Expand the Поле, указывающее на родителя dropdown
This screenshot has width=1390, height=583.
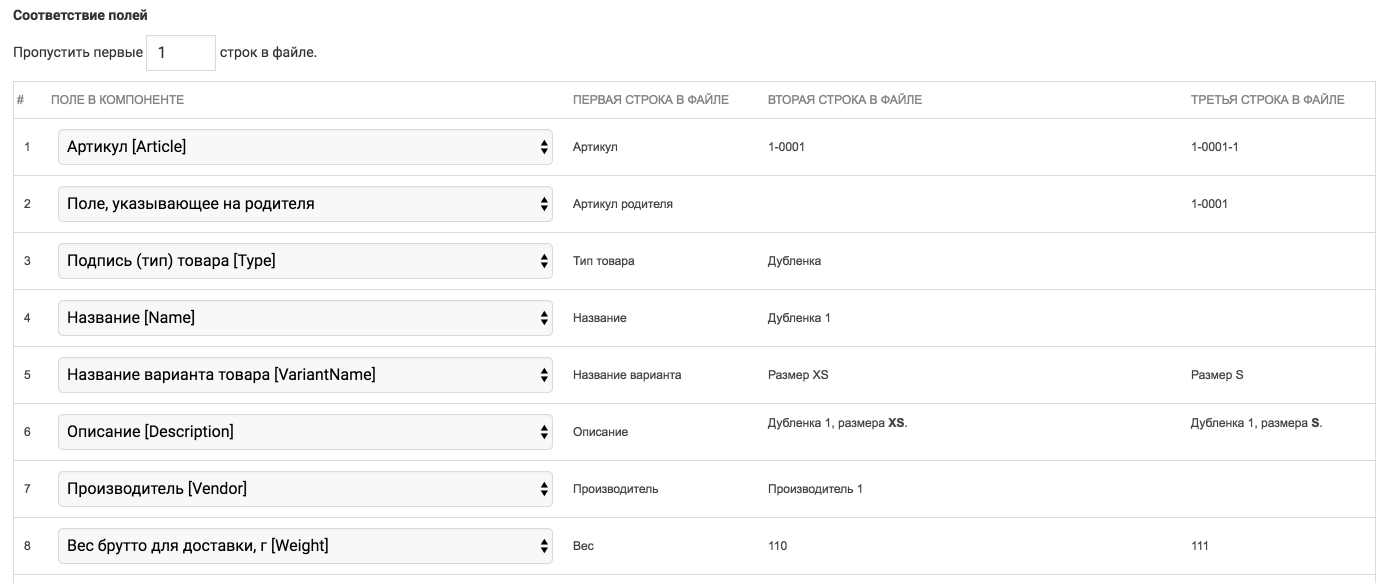305,204
